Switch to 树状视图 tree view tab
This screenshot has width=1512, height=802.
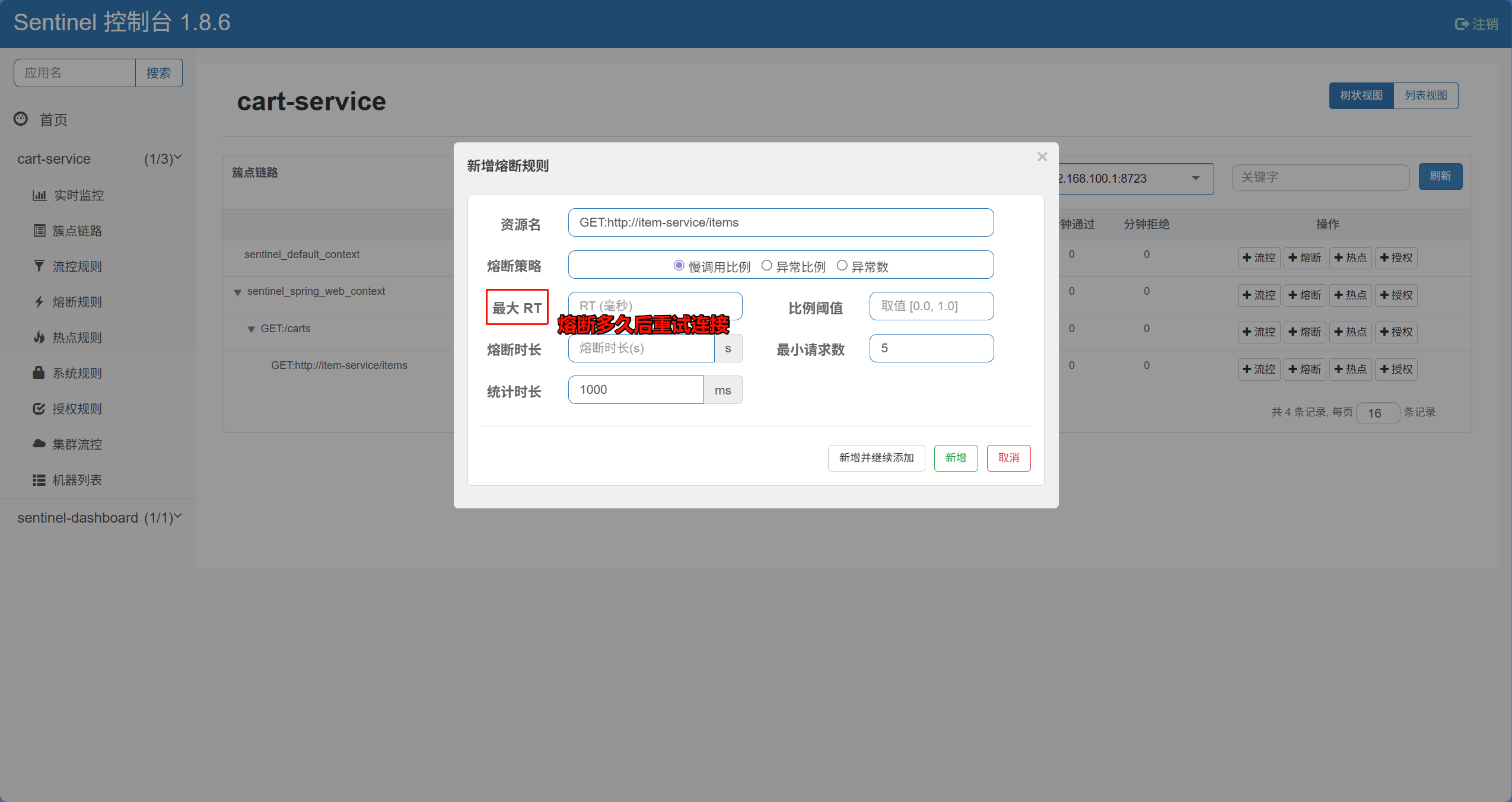[1361, 96]
